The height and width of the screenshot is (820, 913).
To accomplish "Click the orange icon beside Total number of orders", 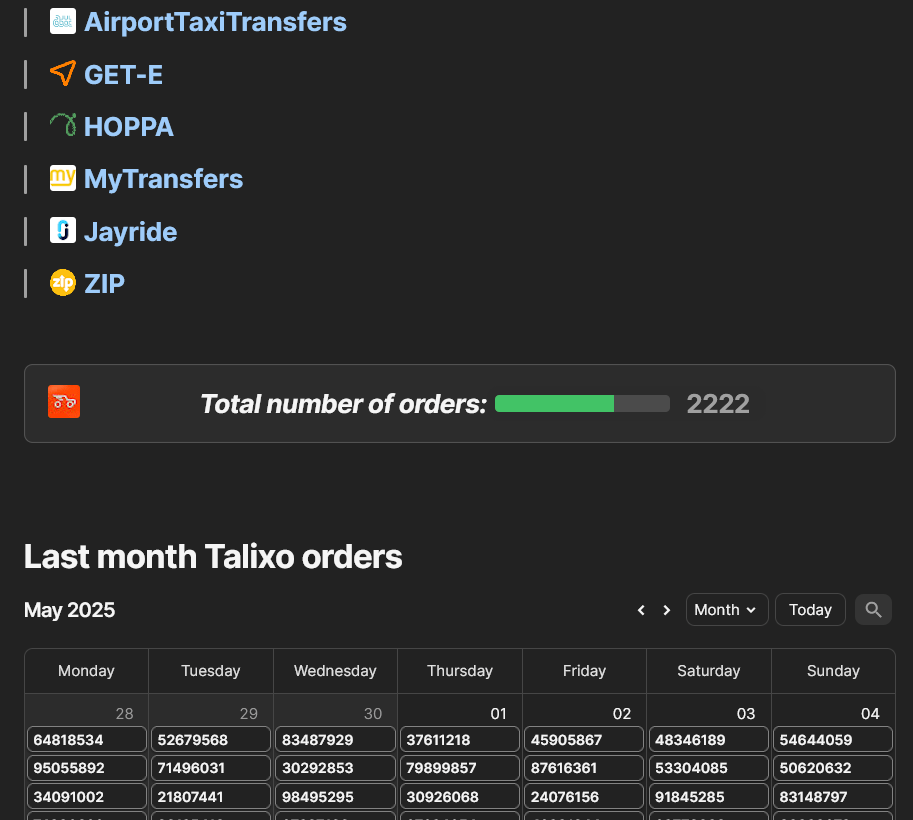I will click(x=64, y=402).
